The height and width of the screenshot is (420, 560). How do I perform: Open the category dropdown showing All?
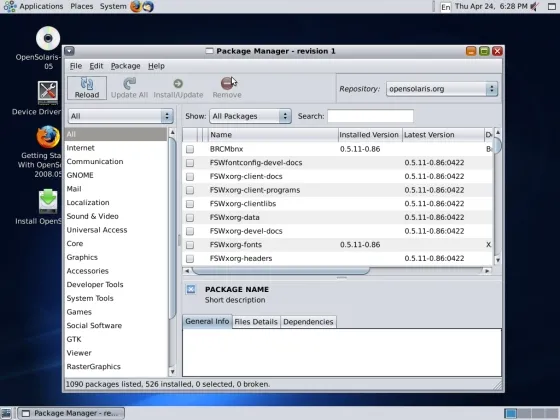[x=121, y=116]
